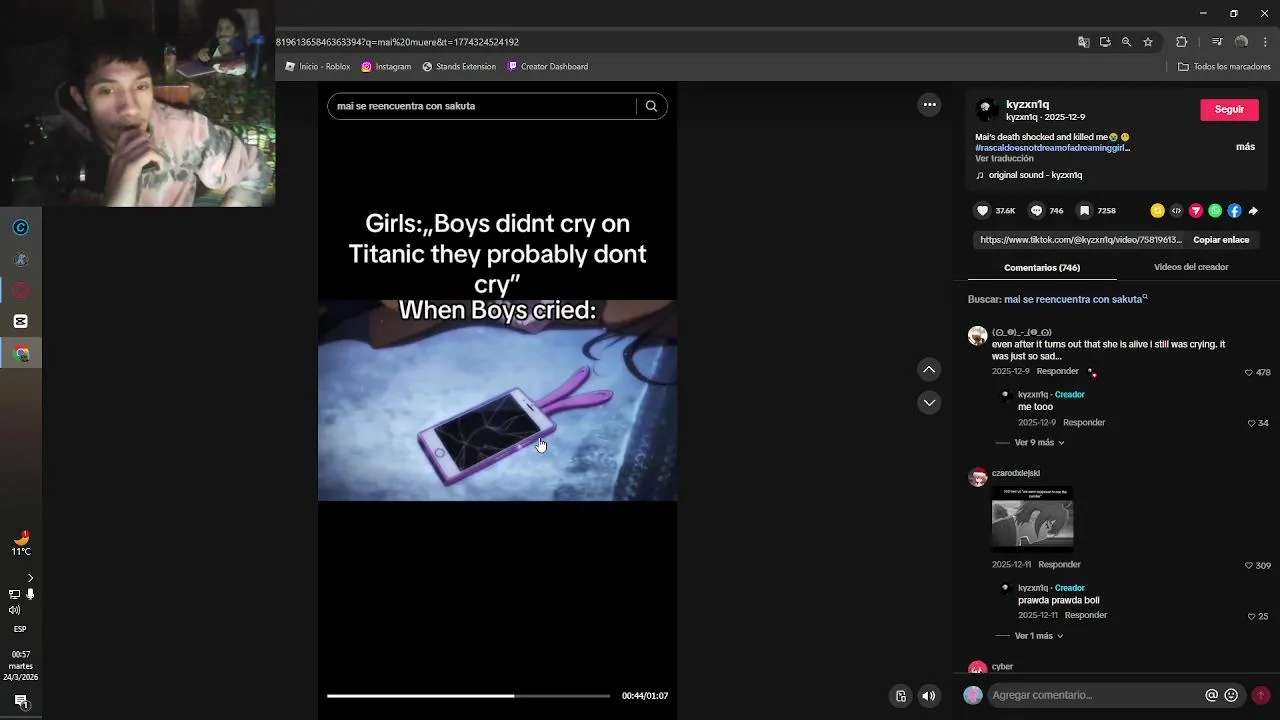Image resolution: width=1280 pixels, height=720 pixels.
Task: Toggle the mini-player icon beside the volume
Action: click(x=901, y=696)
